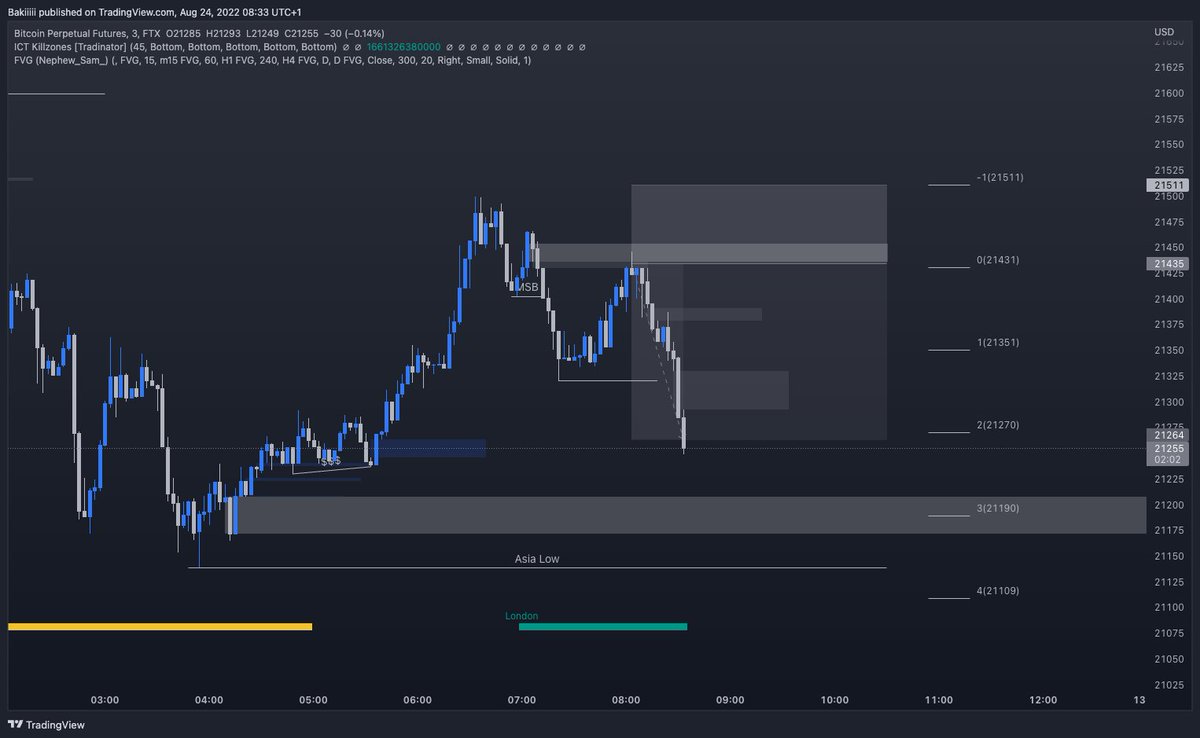Click the 21375 price axis label
Image resolution: width=1200 pixels, height=738 pixels.
1169,325
